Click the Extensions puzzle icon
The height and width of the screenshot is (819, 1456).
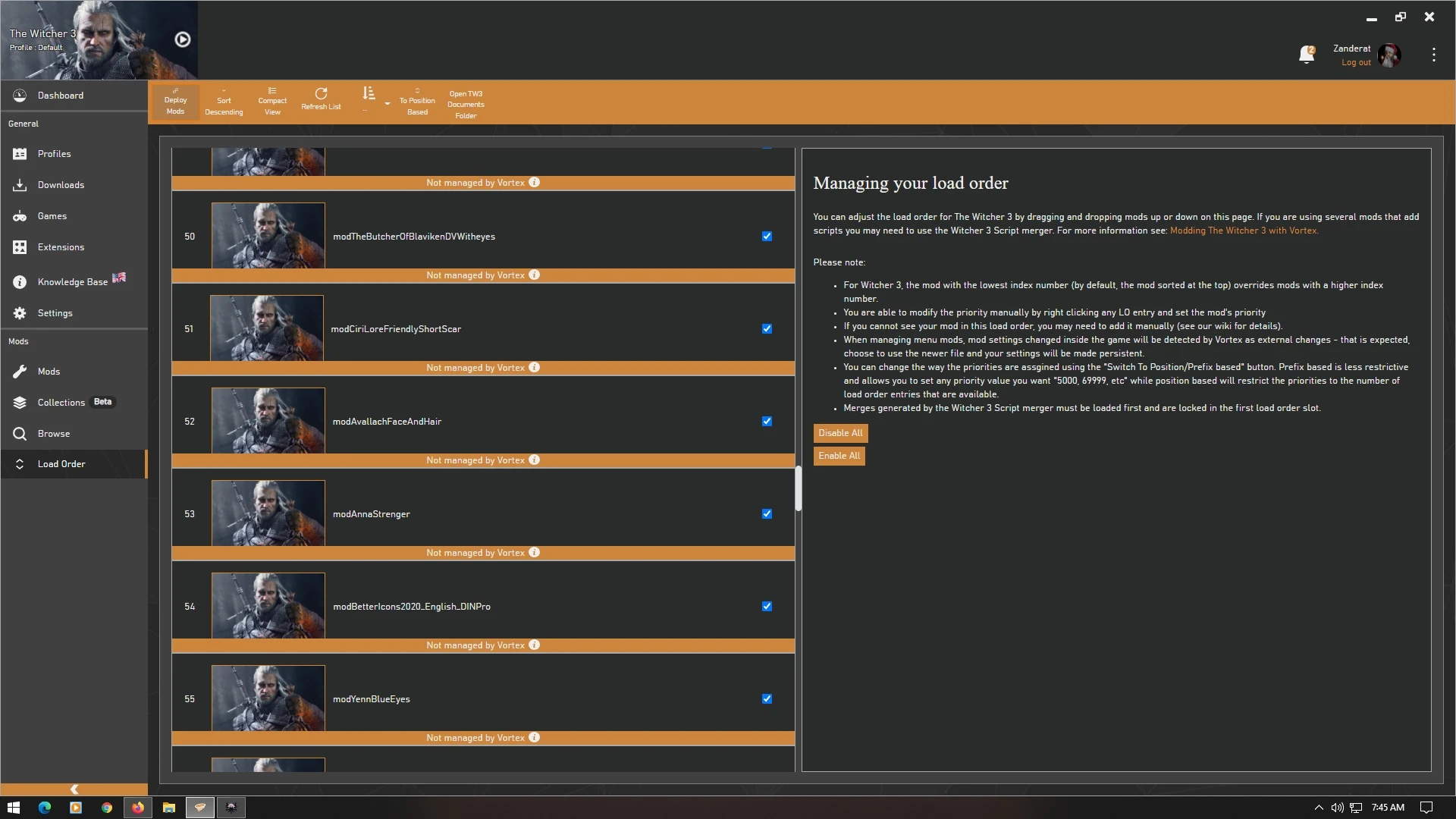click(20, 247)
